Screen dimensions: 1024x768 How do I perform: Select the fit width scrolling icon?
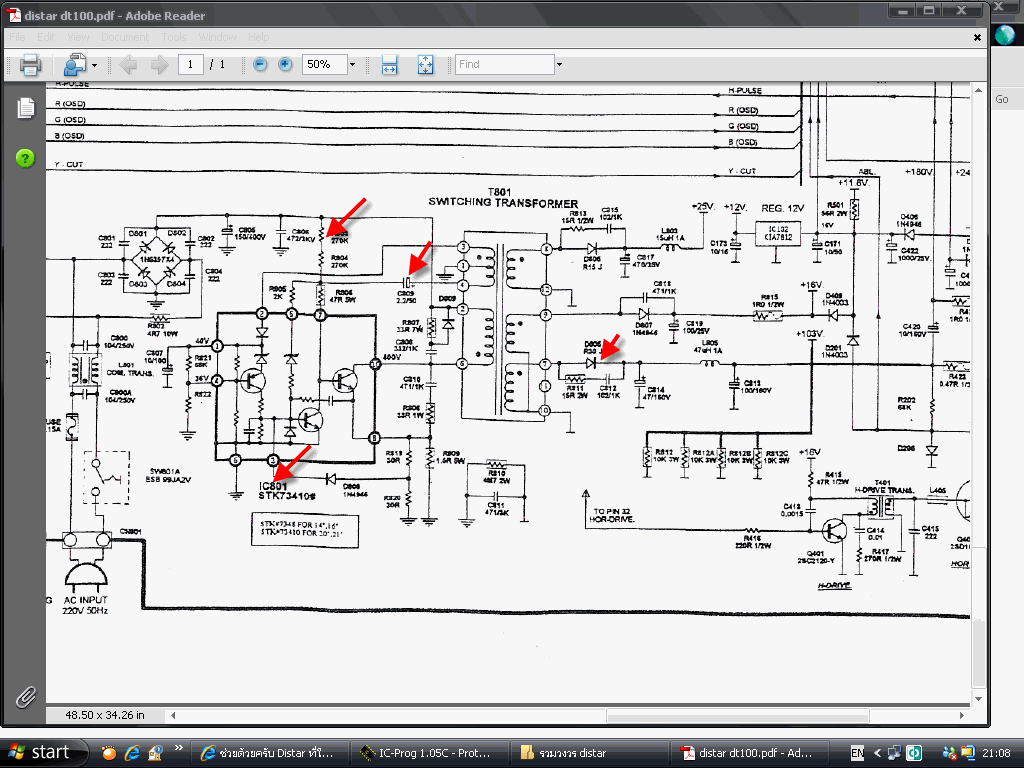pyautogui.click(x=389, y=65)
